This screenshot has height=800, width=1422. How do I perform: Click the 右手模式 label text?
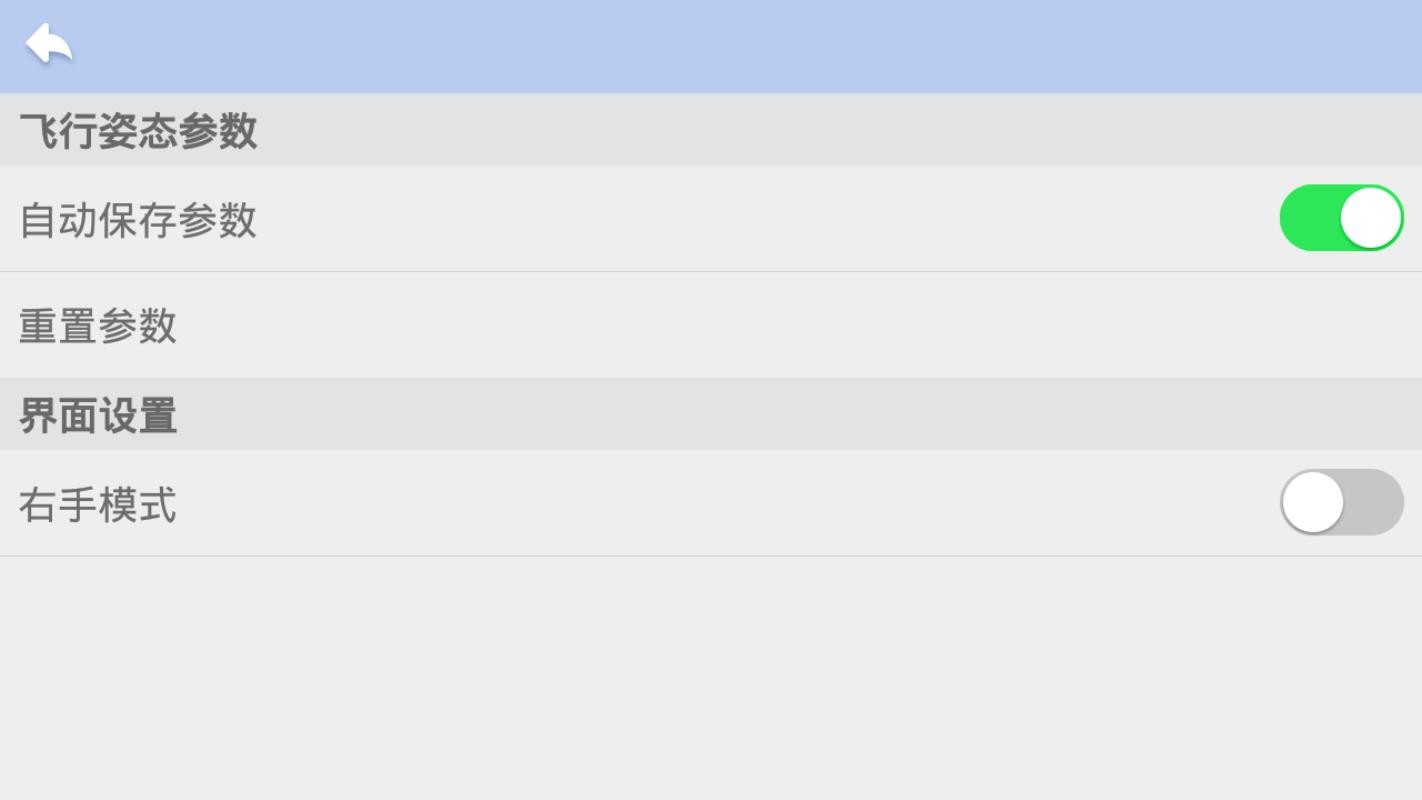98,505
